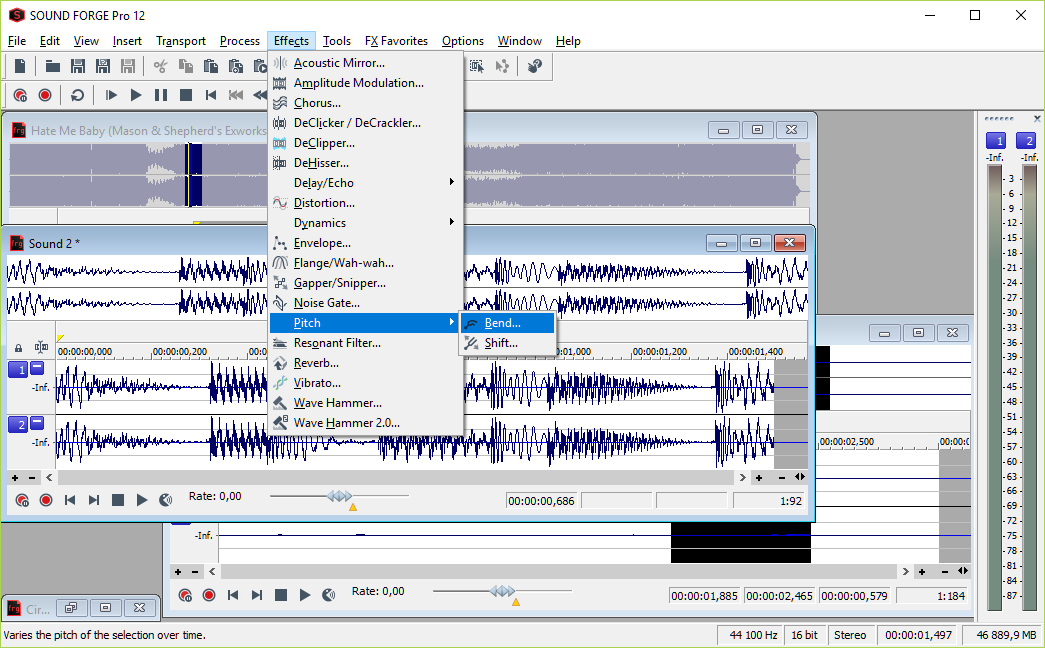The width and height of the screenshot is (1045, 648).
Task: Click the Go to End button in Sound 2 transport
Action: pyautogui.click(x=94, y=500)
